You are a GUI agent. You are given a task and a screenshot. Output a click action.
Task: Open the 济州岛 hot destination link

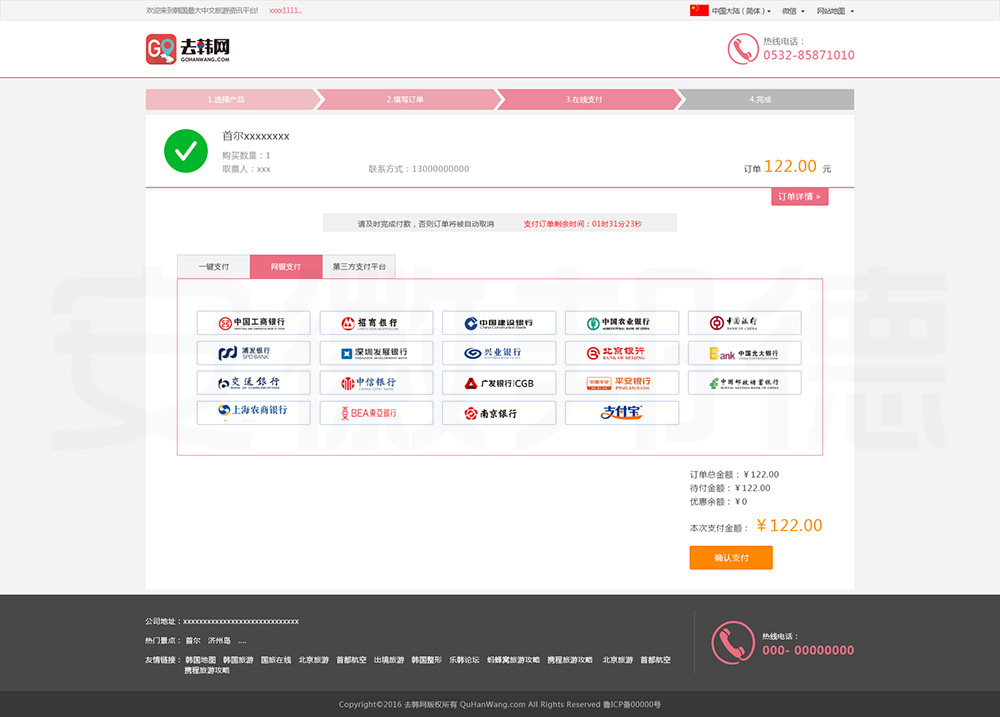pos(219,640)
